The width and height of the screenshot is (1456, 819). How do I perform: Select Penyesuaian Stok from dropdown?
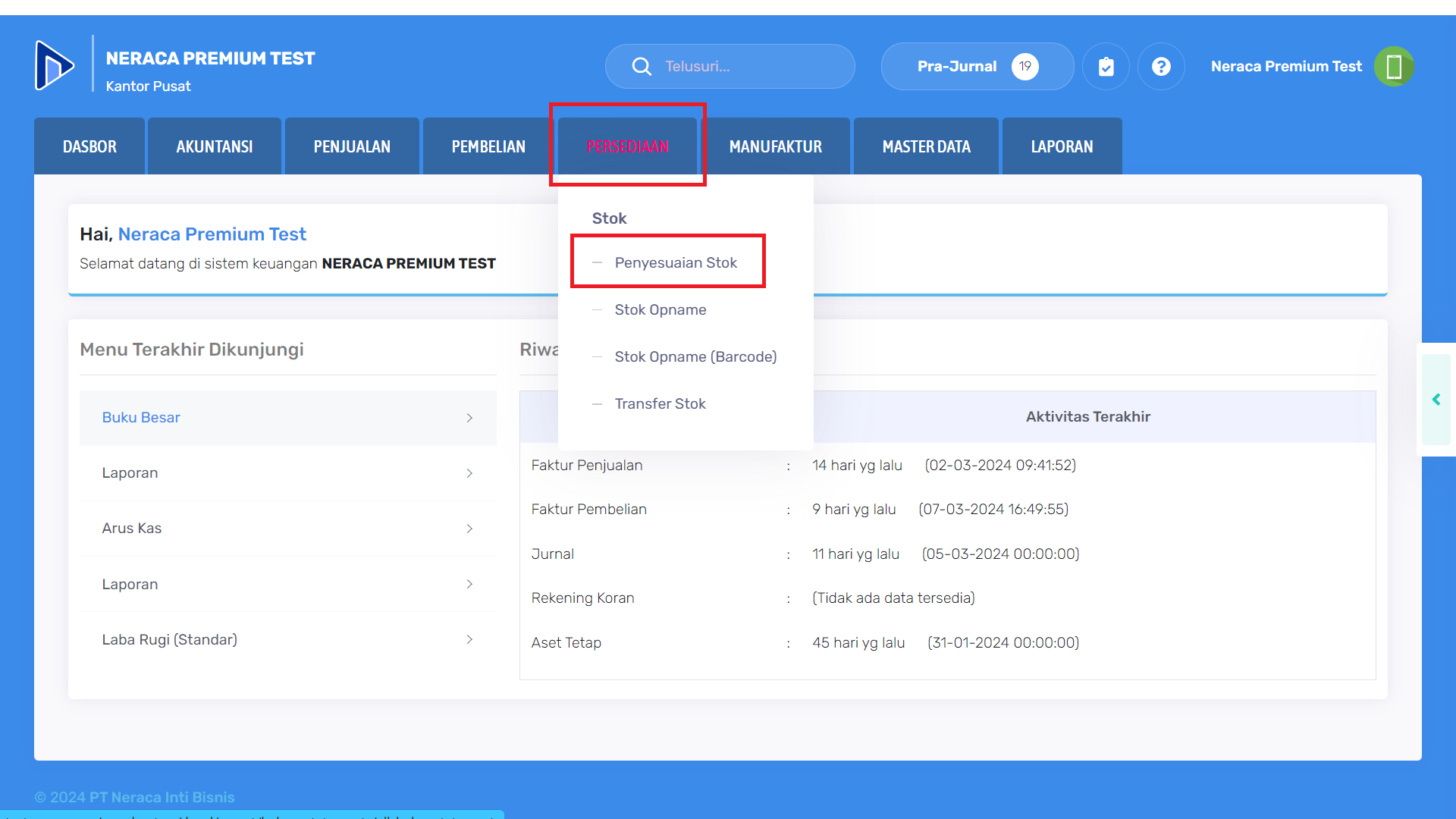(675, 262)
